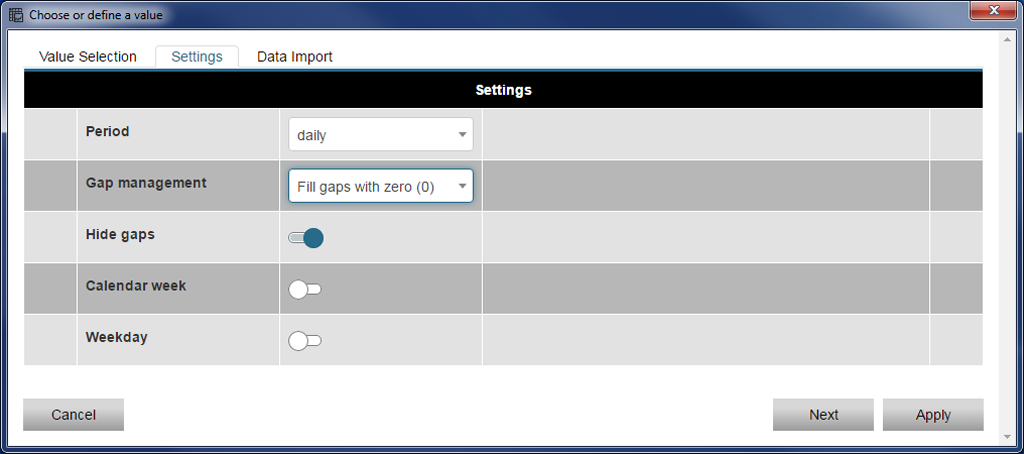Switch to the Value Selection tab
This screenshot has width=1024, height=454.
(x=88, y=57)
